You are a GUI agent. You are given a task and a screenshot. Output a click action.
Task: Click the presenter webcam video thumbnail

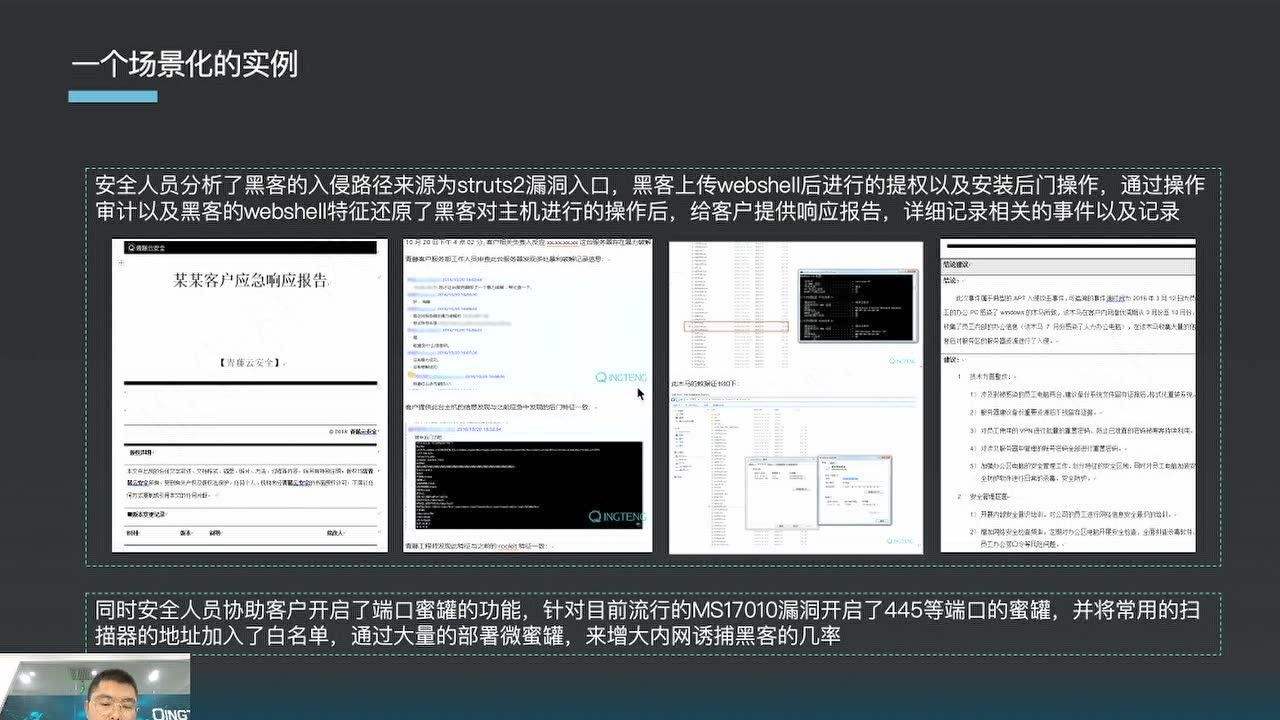tap(95, 687)
